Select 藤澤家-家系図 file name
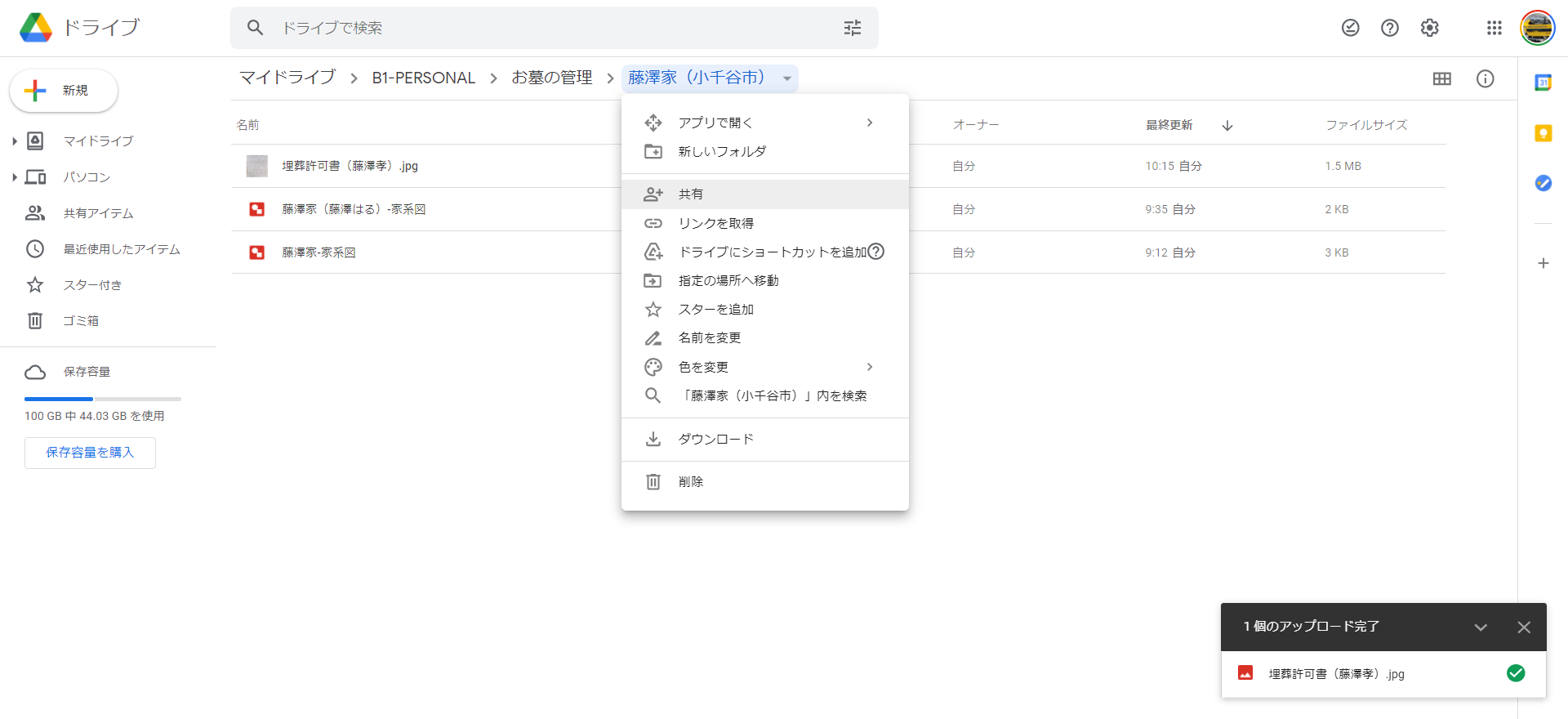Viewport: 1568px width, 719px height. 318,252
